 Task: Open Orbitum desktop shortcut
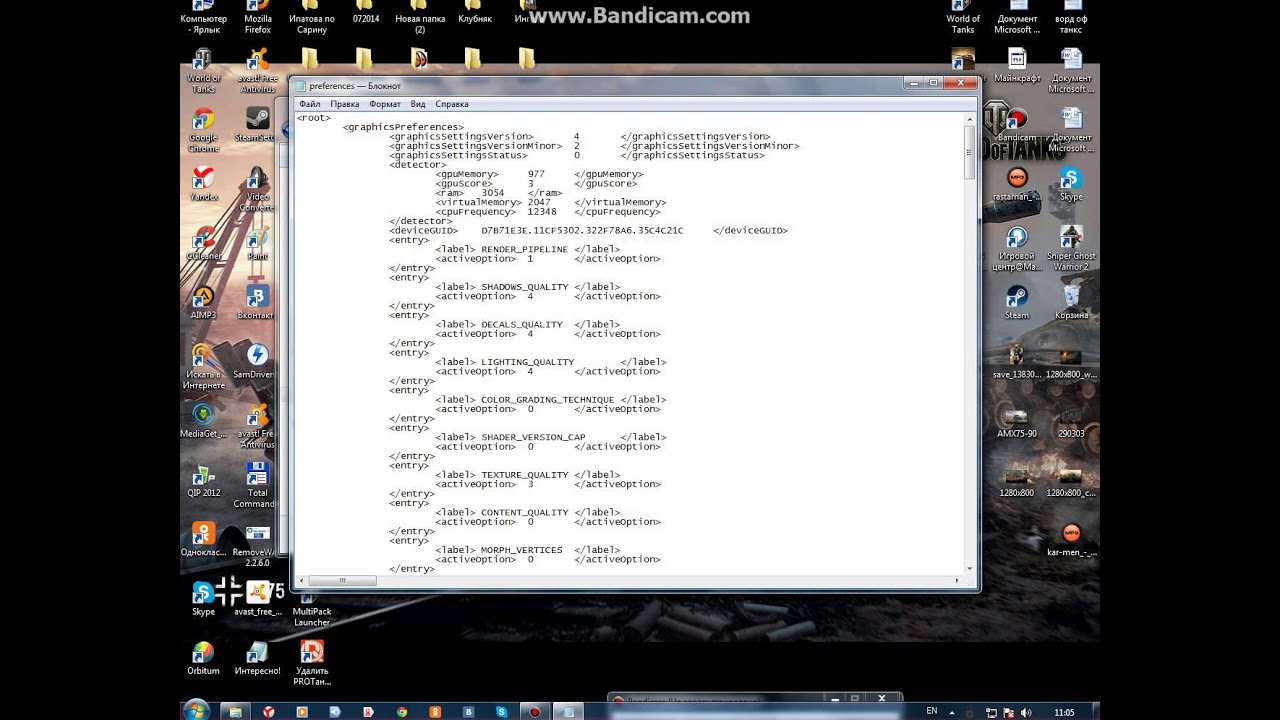coord(203,658)
